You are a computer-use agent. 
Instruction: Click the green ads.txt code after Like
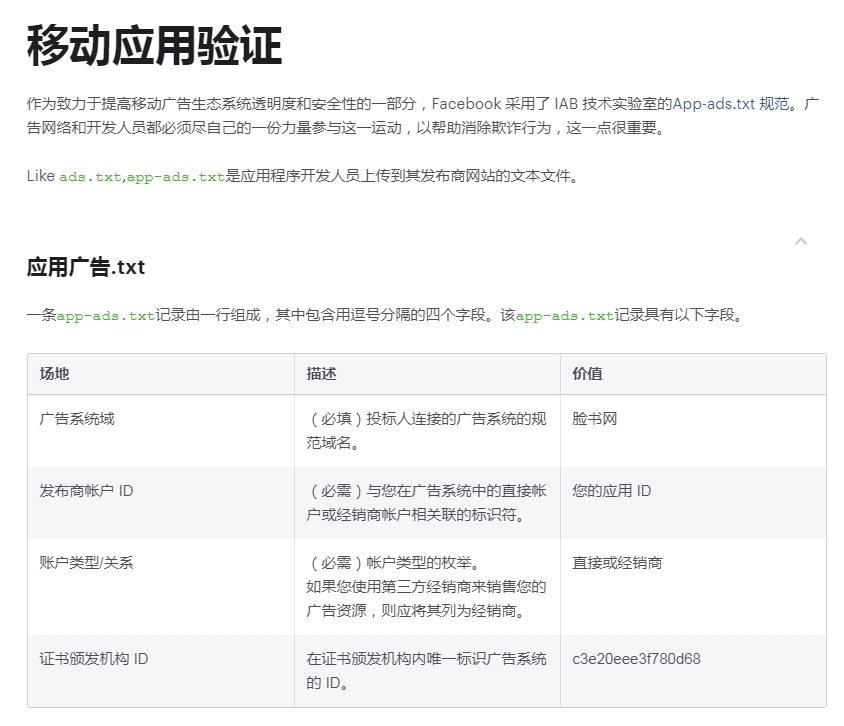coord(90,177)
